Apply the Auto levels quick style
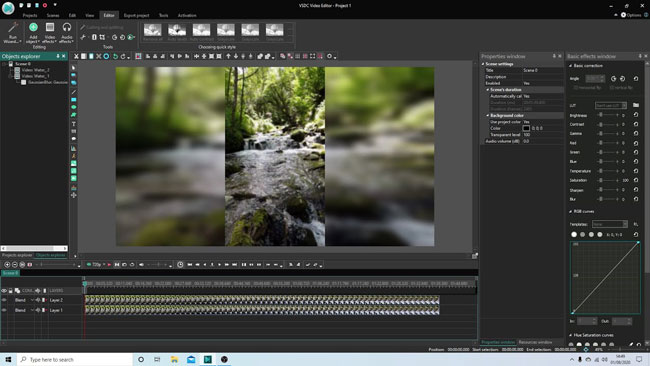The width and height of the screenshot is (650, 366). tap(177, 32)
